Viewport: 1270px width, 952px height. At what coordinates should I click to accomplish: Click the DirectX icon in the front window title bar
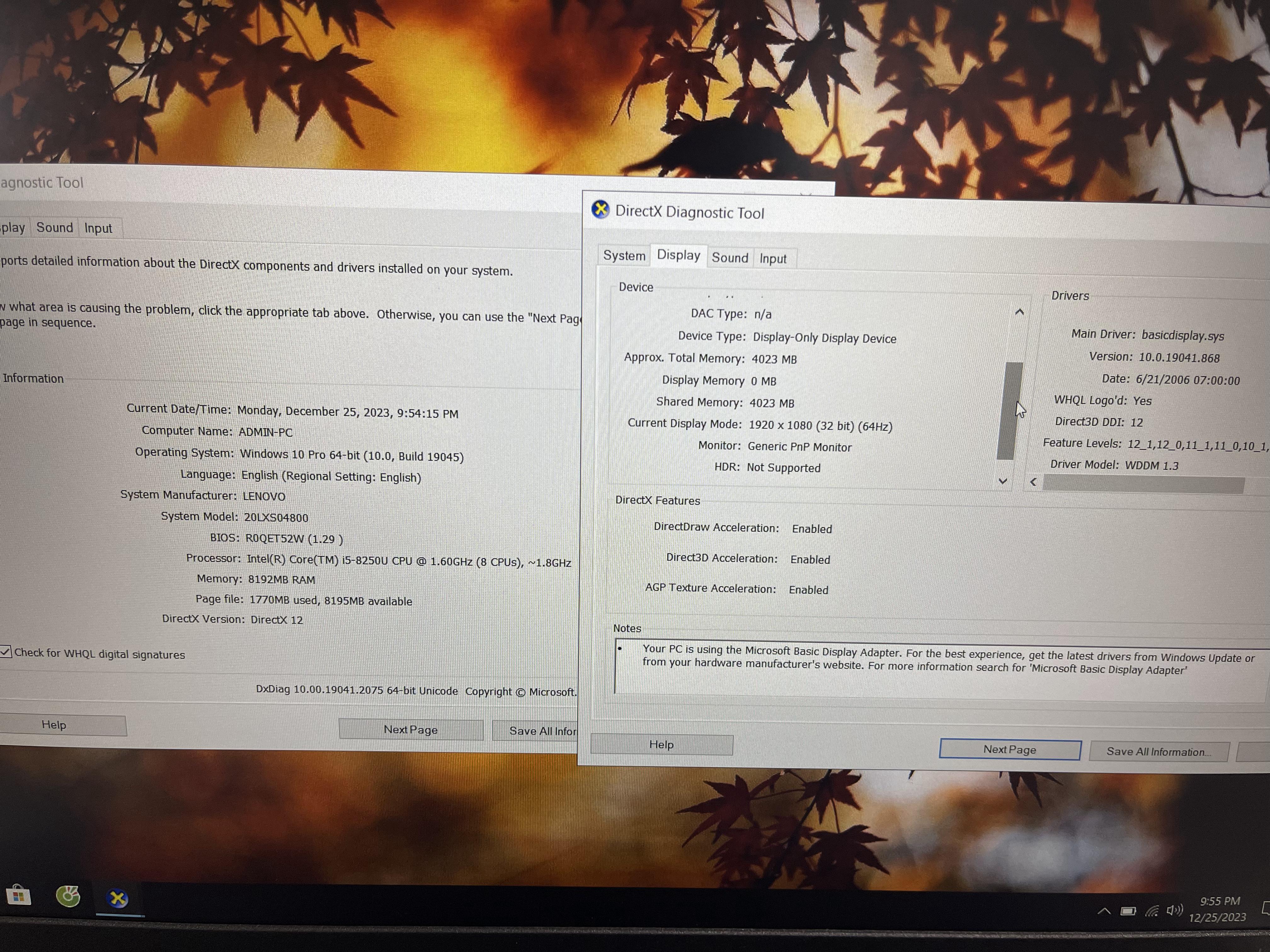601,209
